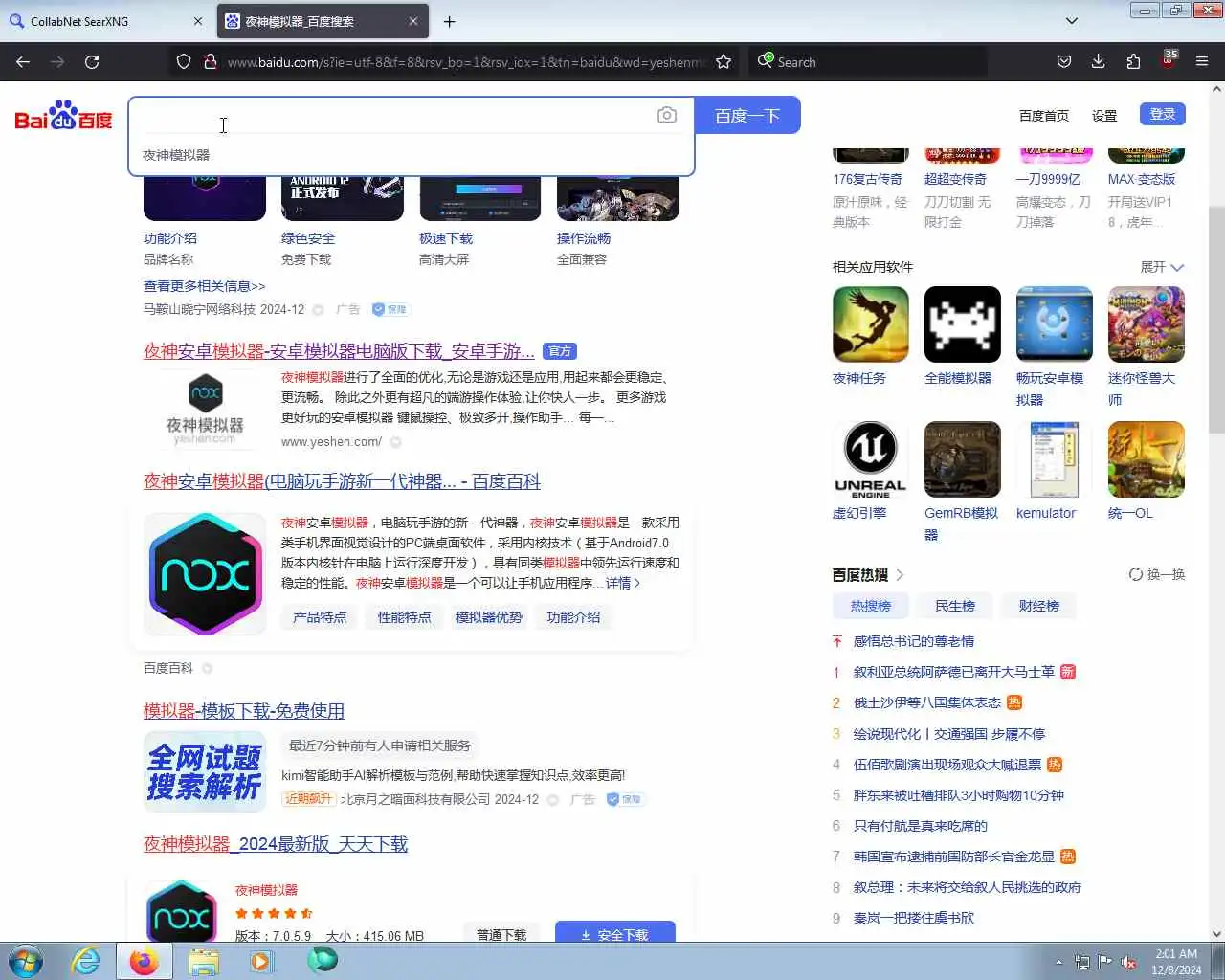The width and height of the screenshot is (1225, 980).
Task: Open 夜神模拟器_2024最新版_天天下载 link
Action: [x=276, y=844]
